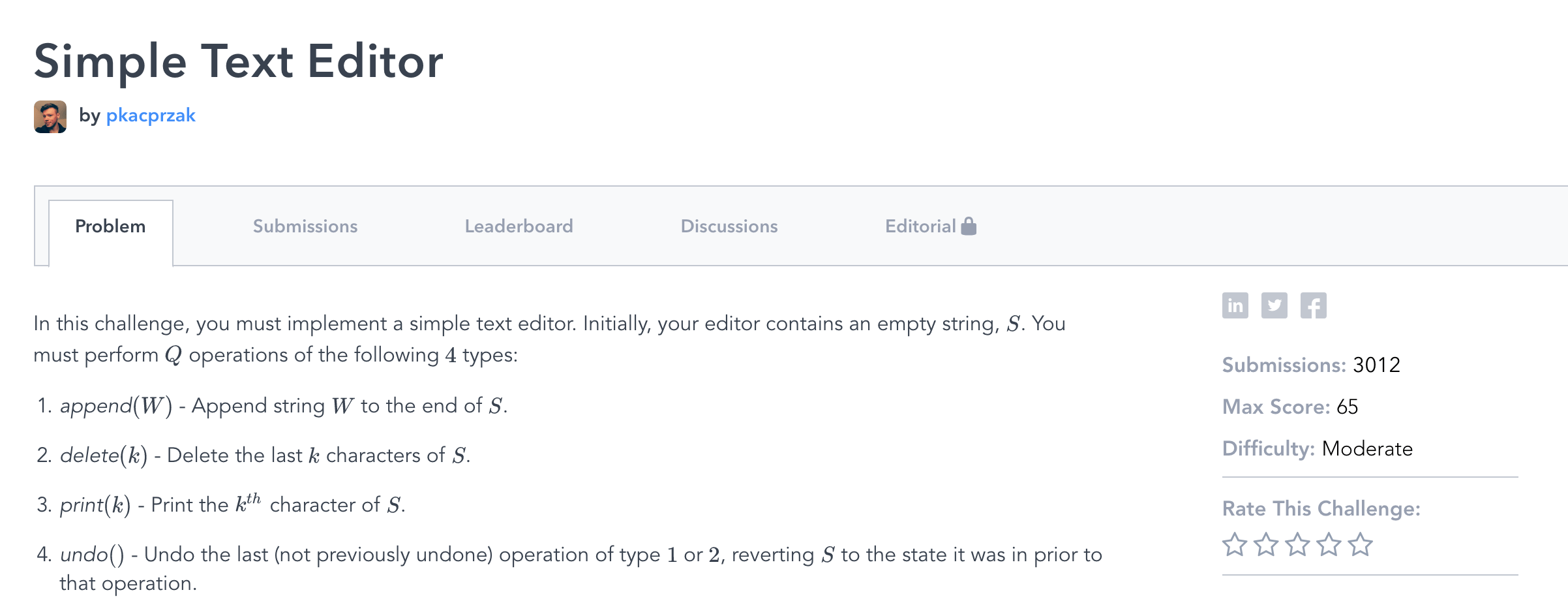The height and width of the screenshot is (603, 1568).
Task: Share challenge on Facebook icon
Action: pos(1313,305)
